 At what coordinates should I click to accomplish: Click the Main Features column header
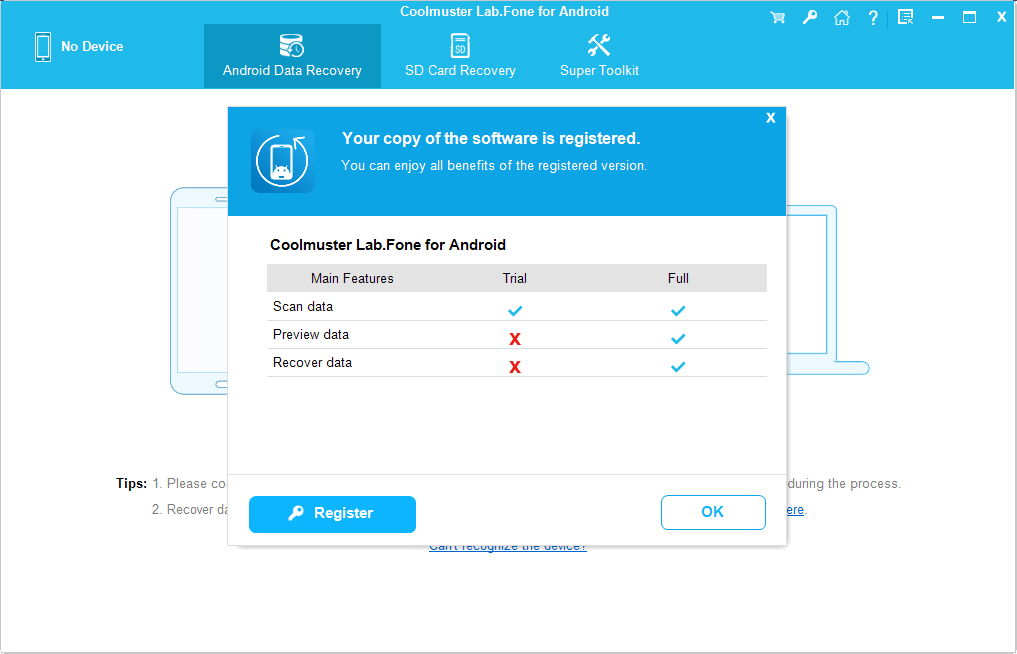pos(352,278)
